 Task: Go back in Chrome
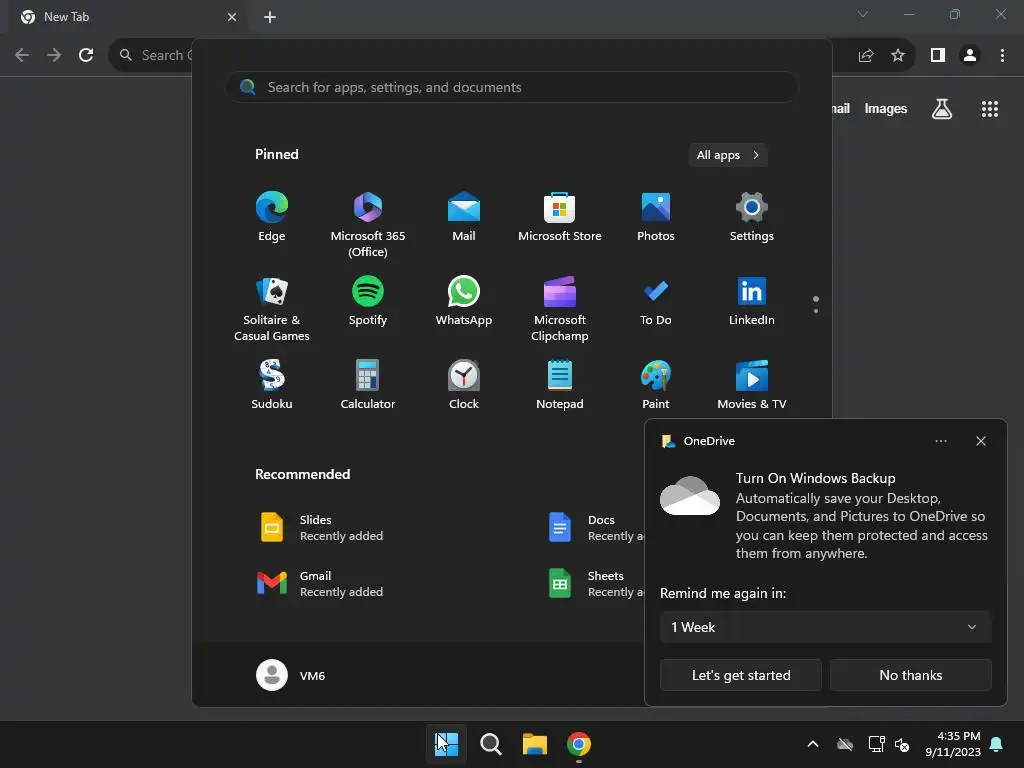coord(22,55)
